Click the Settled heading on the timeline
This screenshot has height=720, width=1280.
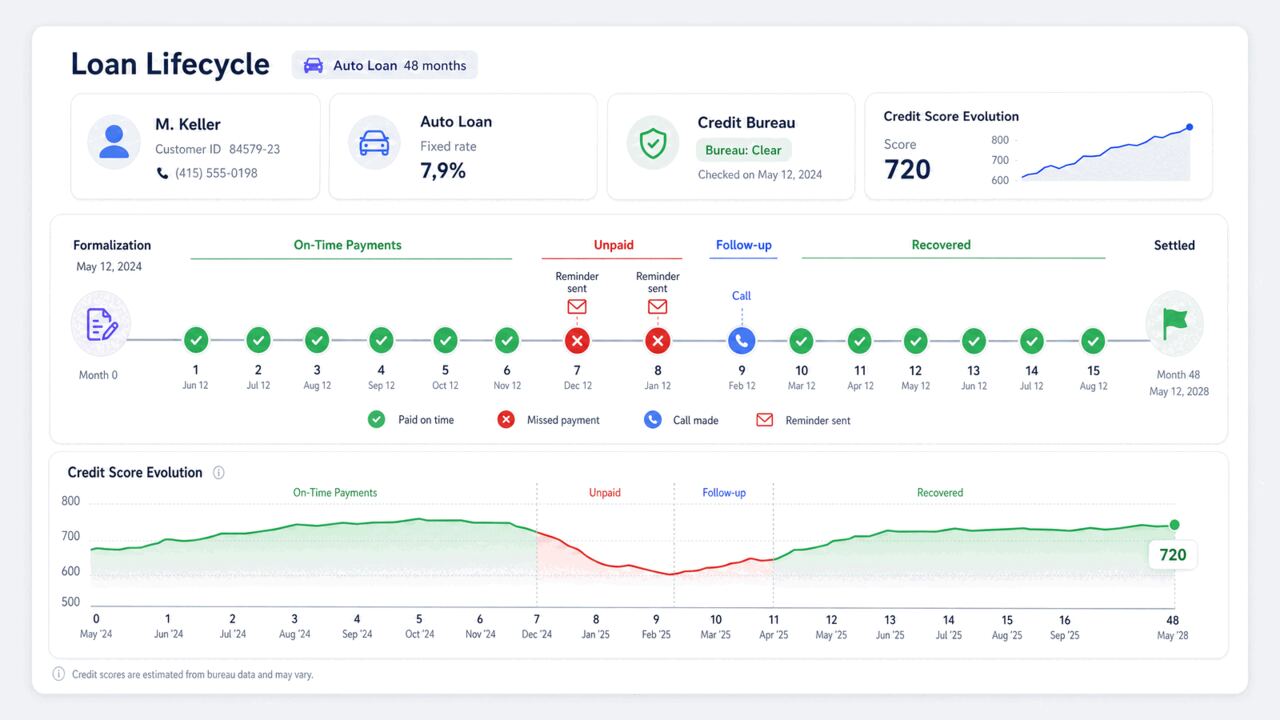[x=1174, y=245]
